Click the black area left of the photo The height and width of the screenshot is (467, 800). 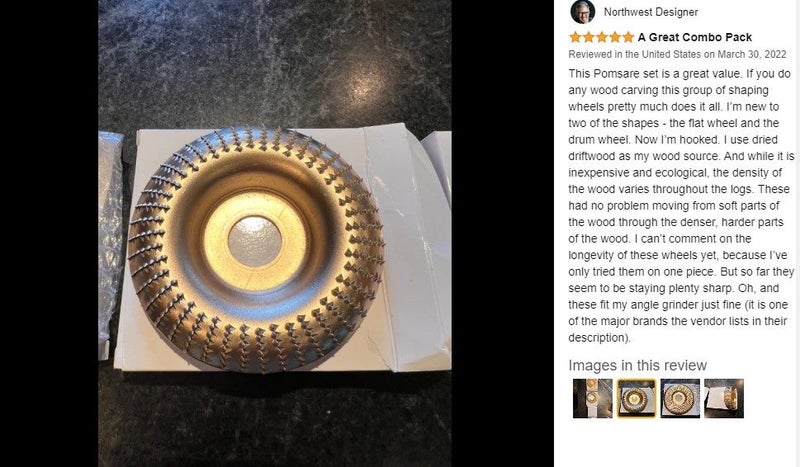pos(49,233)
